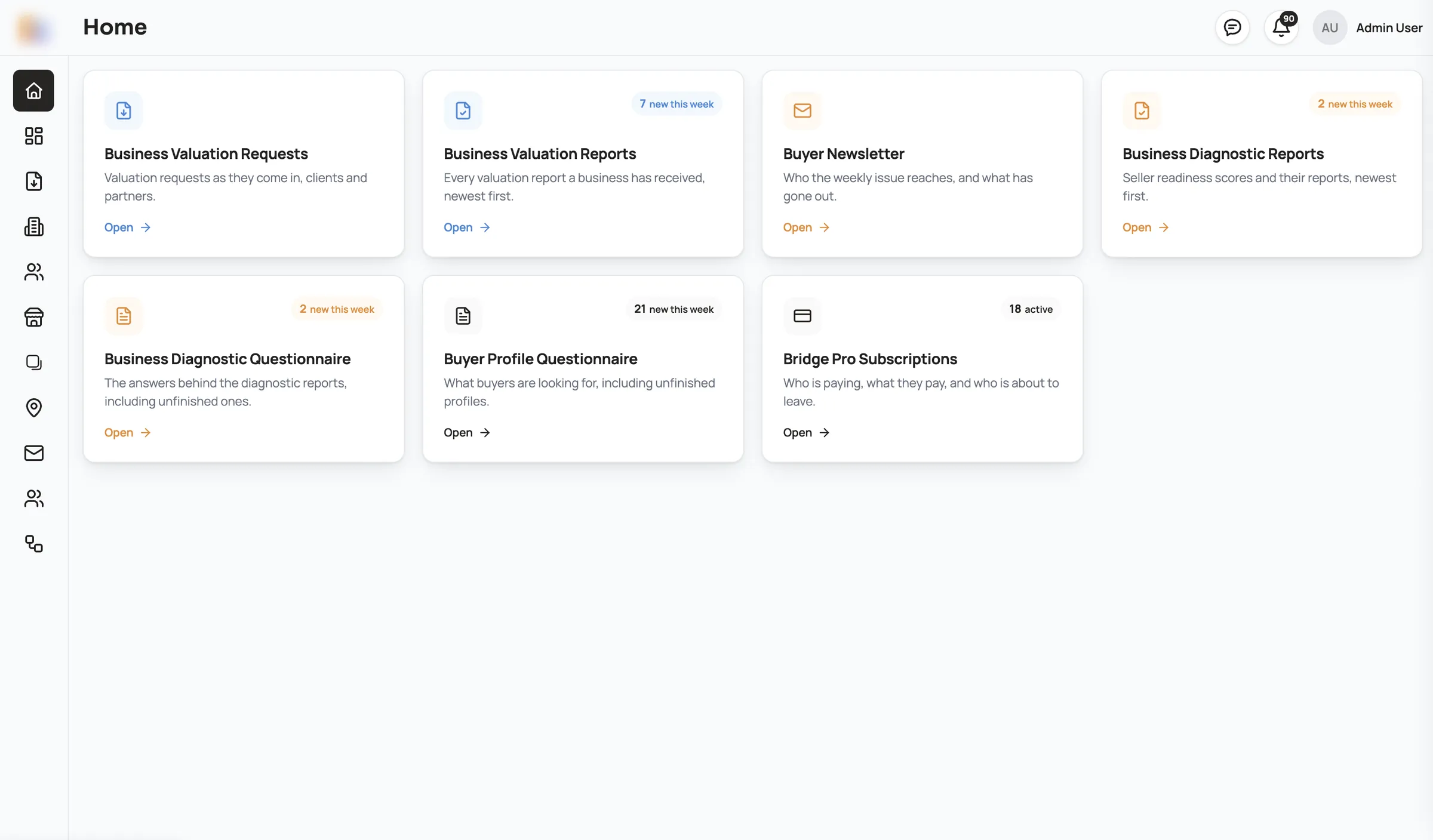Open Bridge Pro Subscriptions link

click(807, 433)
